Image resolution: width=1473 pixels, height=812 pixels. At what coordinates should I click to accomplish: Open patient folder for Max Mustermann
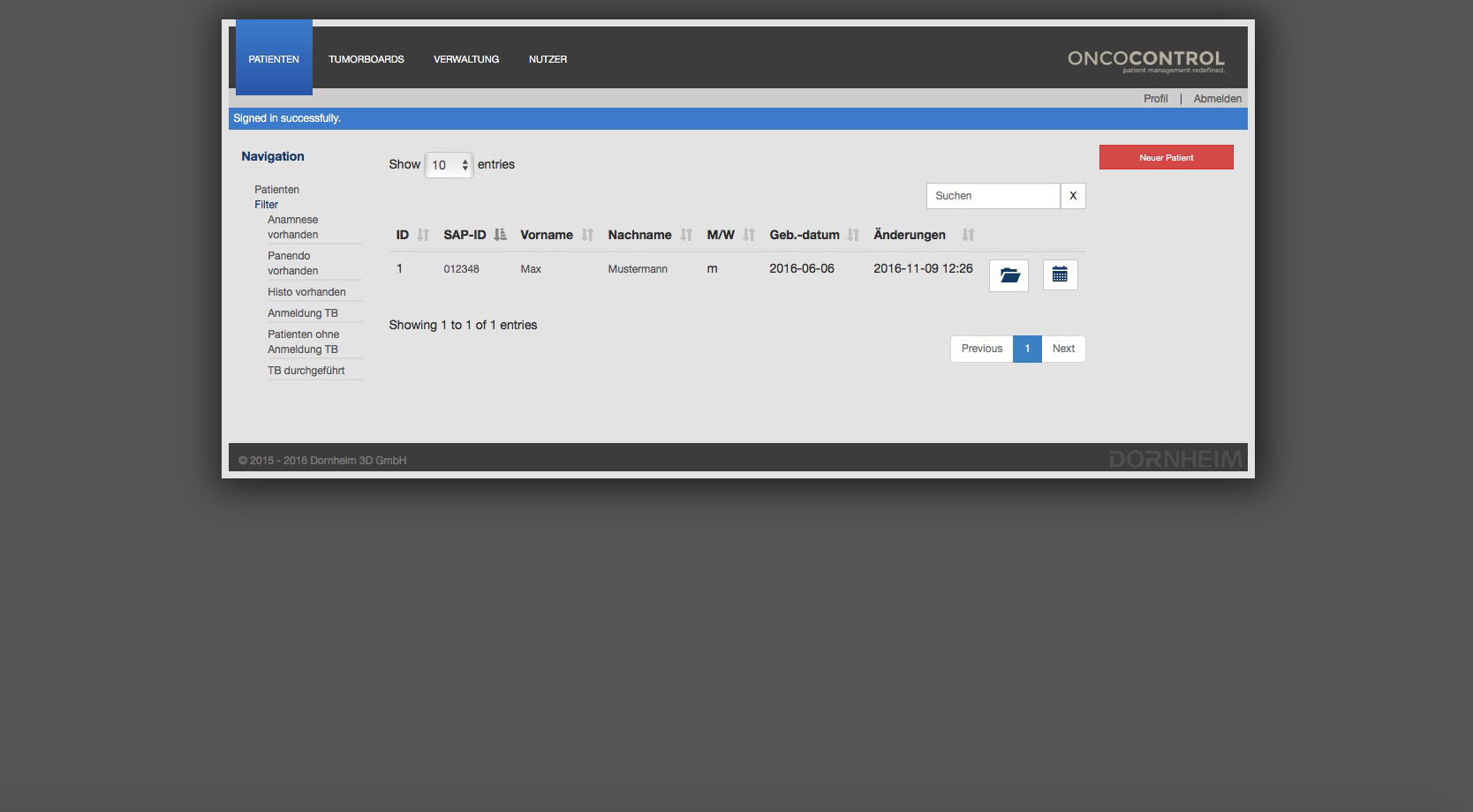(1008, 275)
